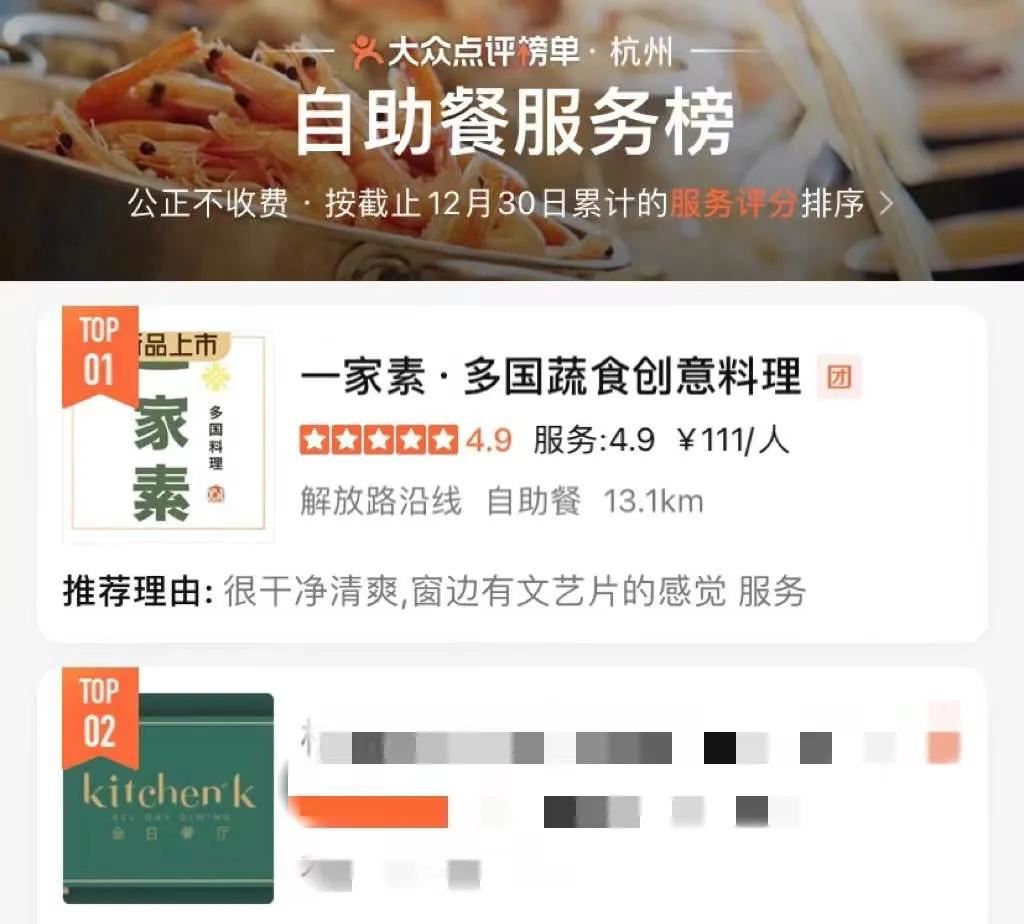1024x924 pixels.
Task: Open the 推荐理由 recommendation text line
Action: click(434, 592)
